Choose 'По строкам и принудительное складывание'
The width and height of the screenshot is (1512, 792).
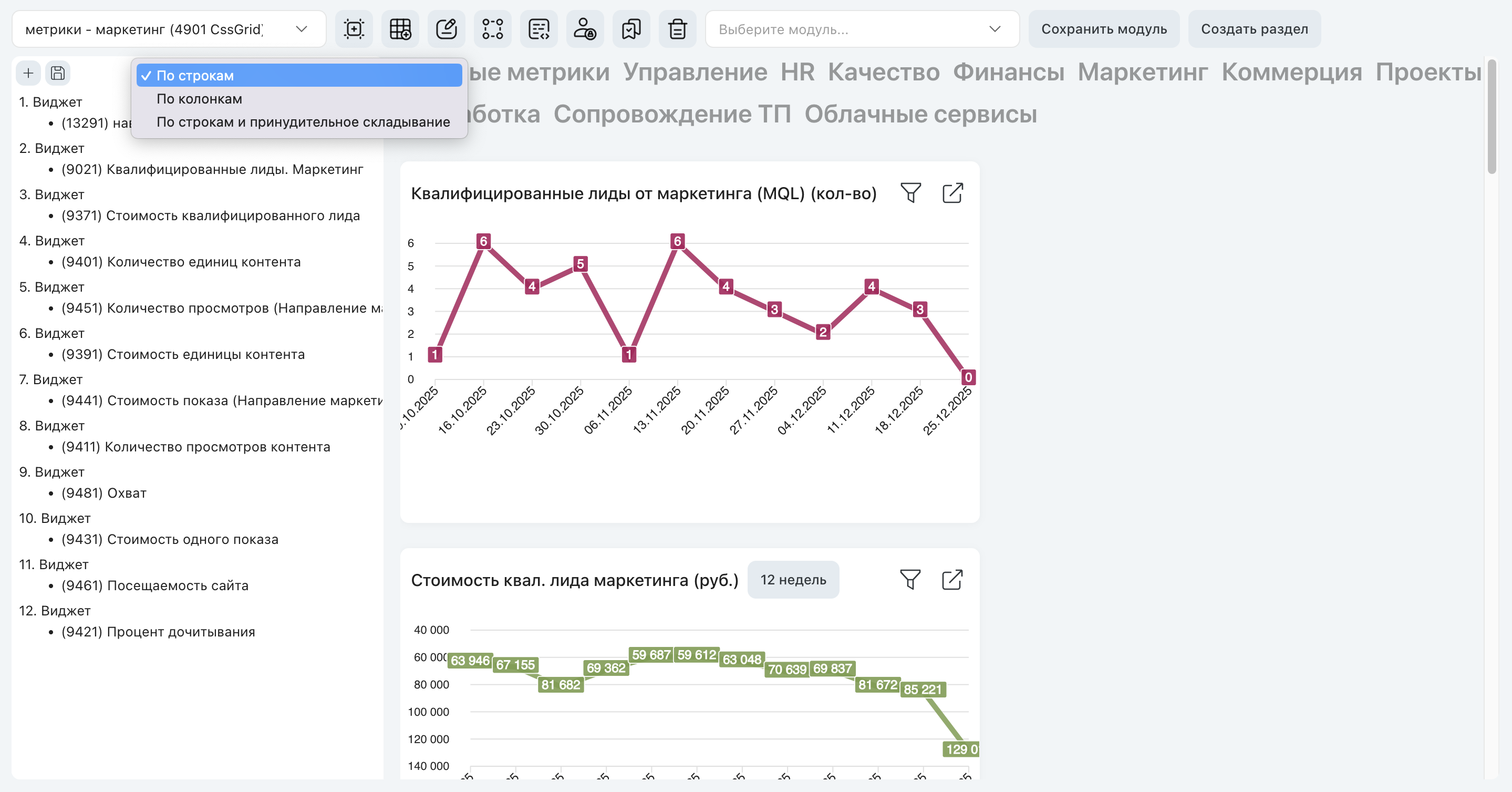click(299, 122)
